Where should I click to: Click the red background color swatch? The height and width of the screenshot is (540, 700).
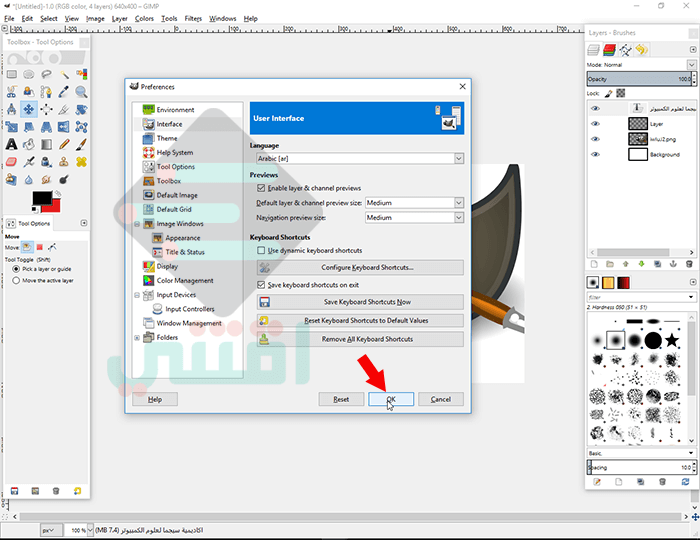55,207
